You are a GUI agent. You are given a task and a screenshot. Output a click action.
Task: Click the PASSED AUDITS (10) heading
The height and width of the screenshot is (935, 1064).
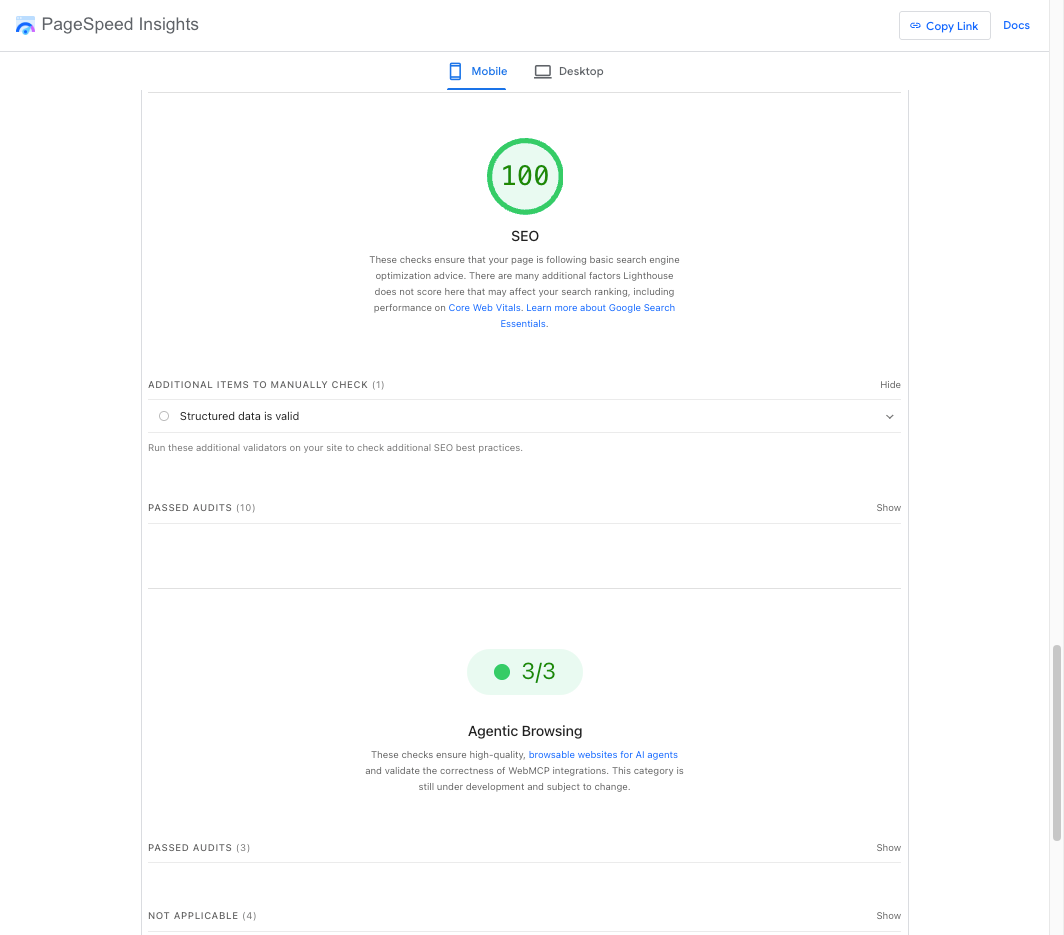202,508
